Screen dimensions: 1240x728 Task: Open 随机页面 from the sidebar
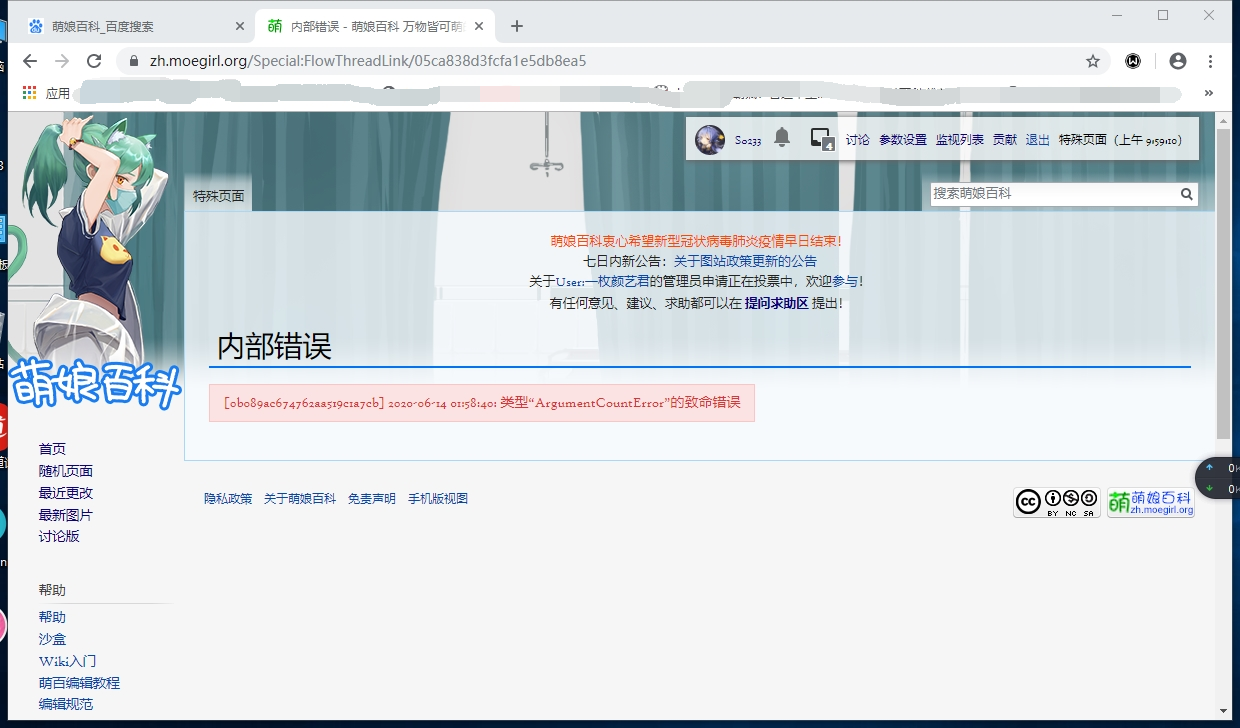(x=67, y=470)
